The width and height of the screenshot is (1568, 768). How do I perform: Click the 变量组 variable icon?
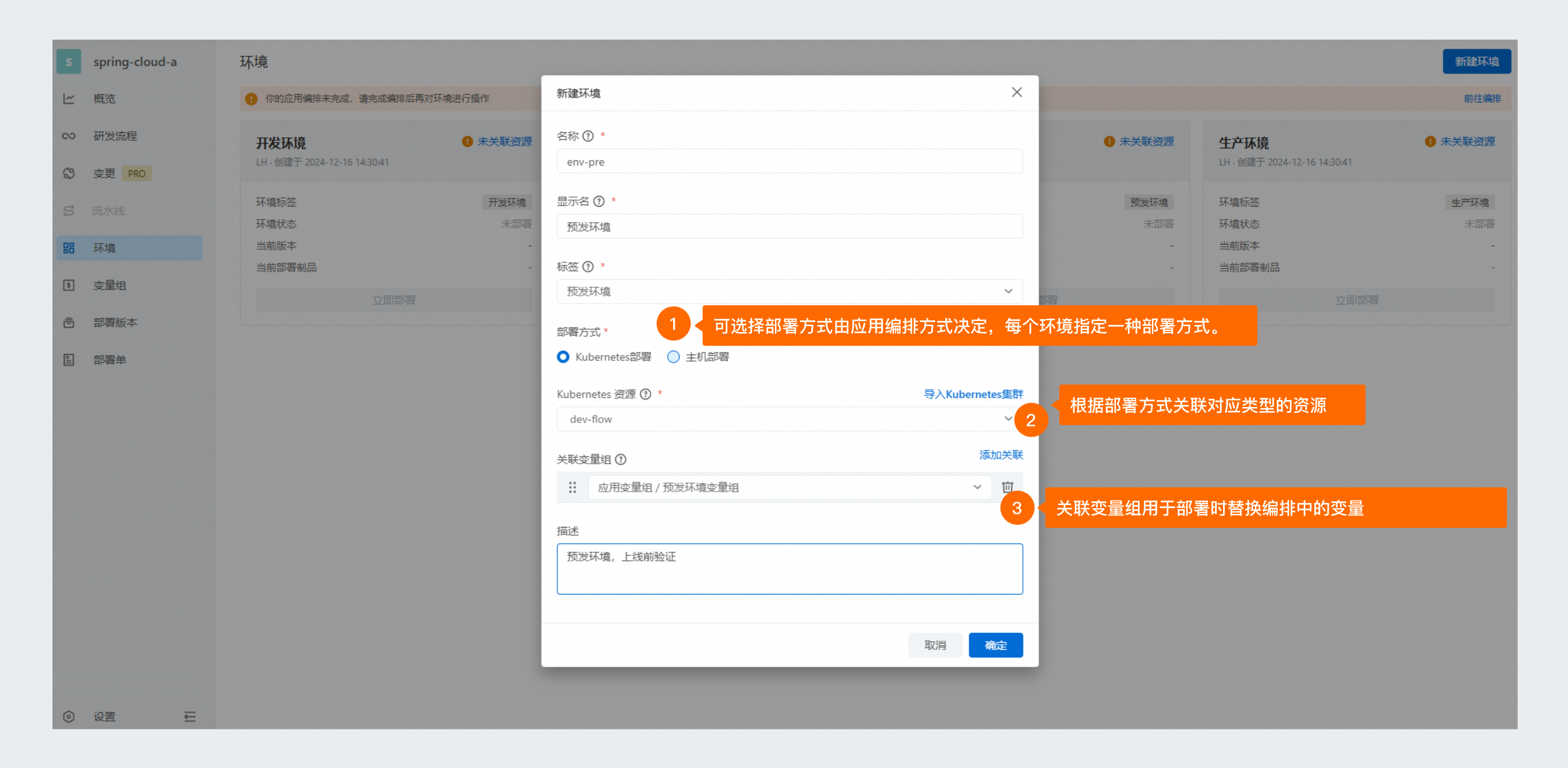click(69, 285)
